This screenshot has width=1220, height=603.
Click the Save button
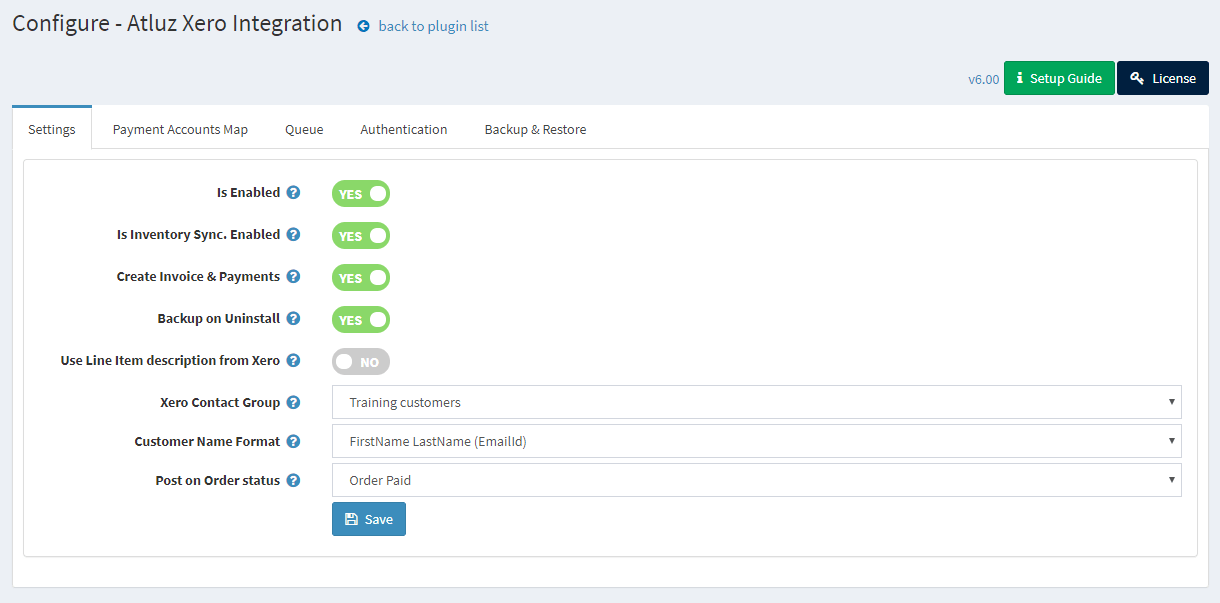point(369,519)
